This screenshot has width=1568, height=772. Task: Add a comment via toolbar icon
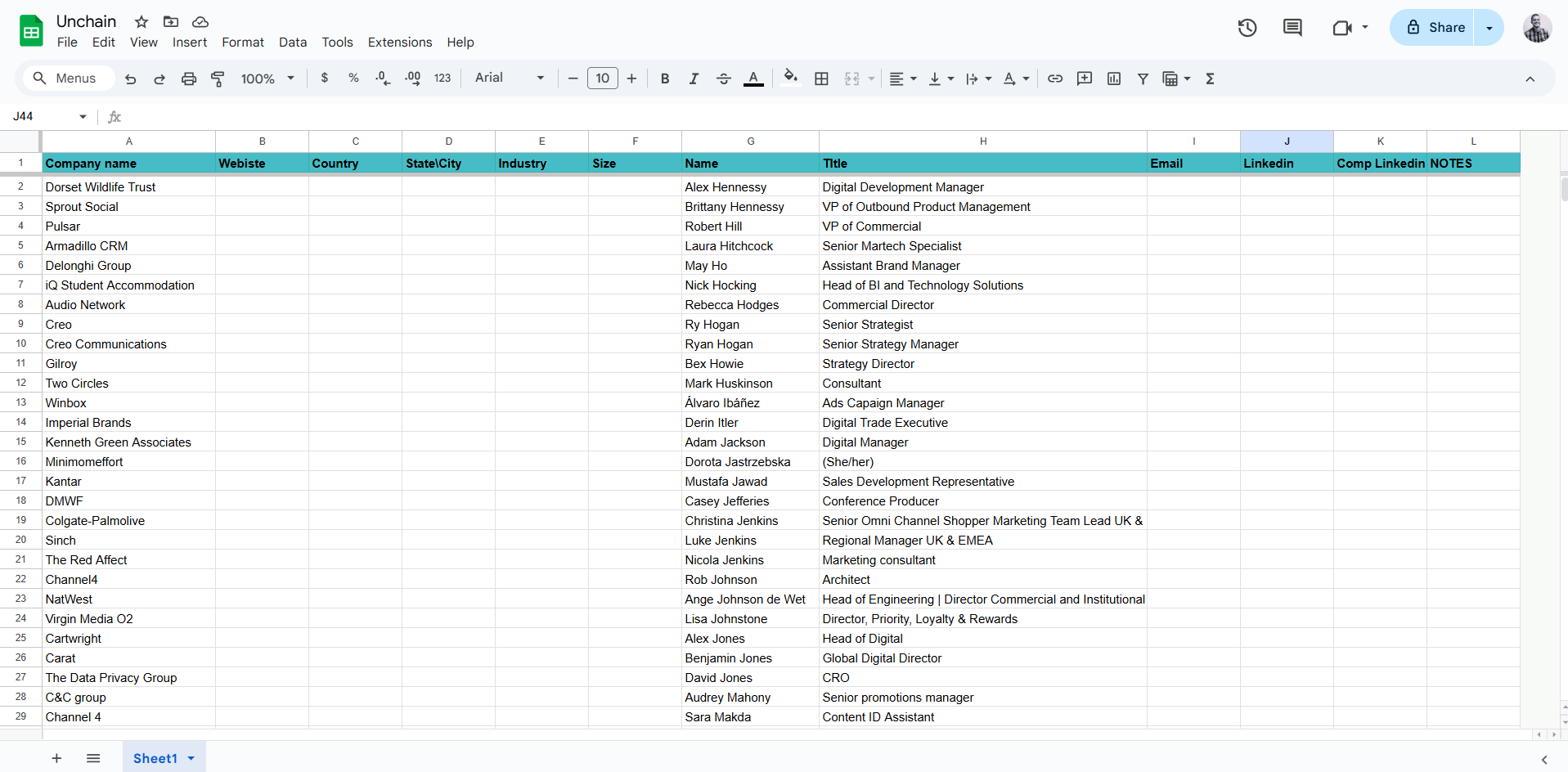coord(1085,79)
